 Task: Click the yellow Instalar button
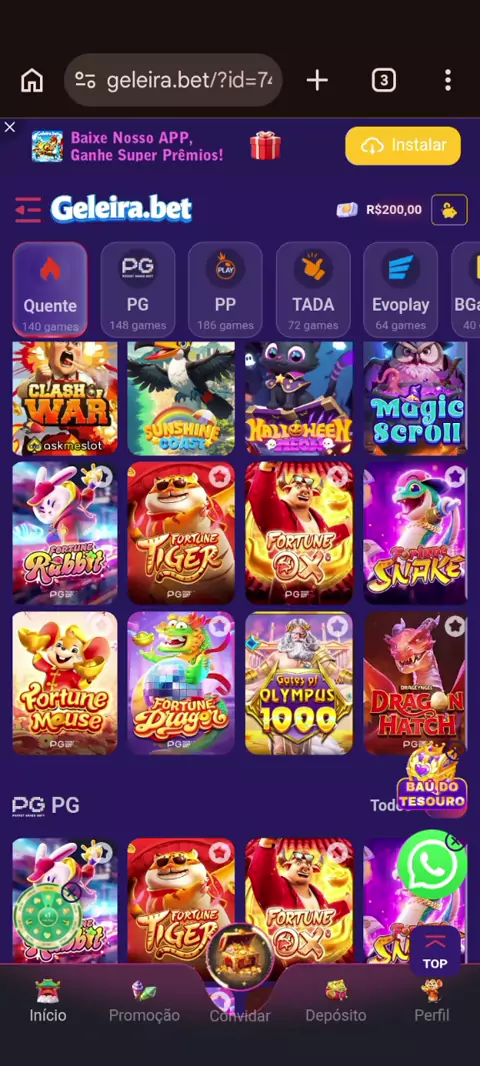coord(402,145)
